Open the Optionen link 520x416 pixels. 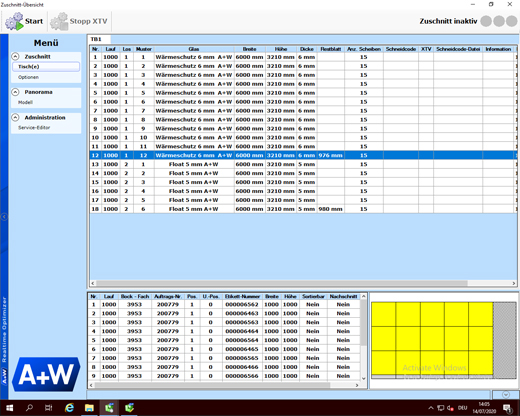tap(28, 77)
